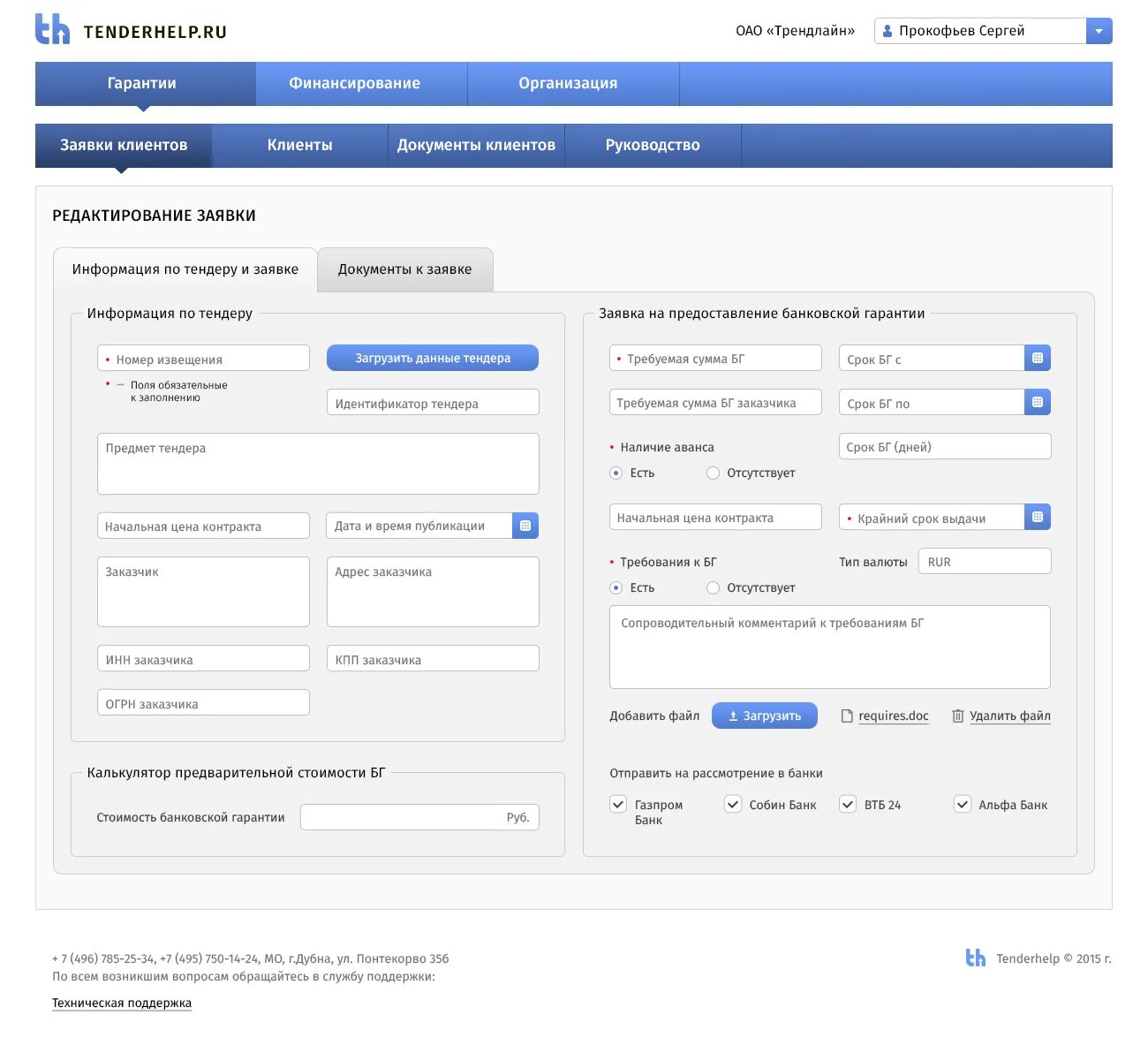
Task: Toggle the Альфа Банк checkbox
Action: [963, 804]
